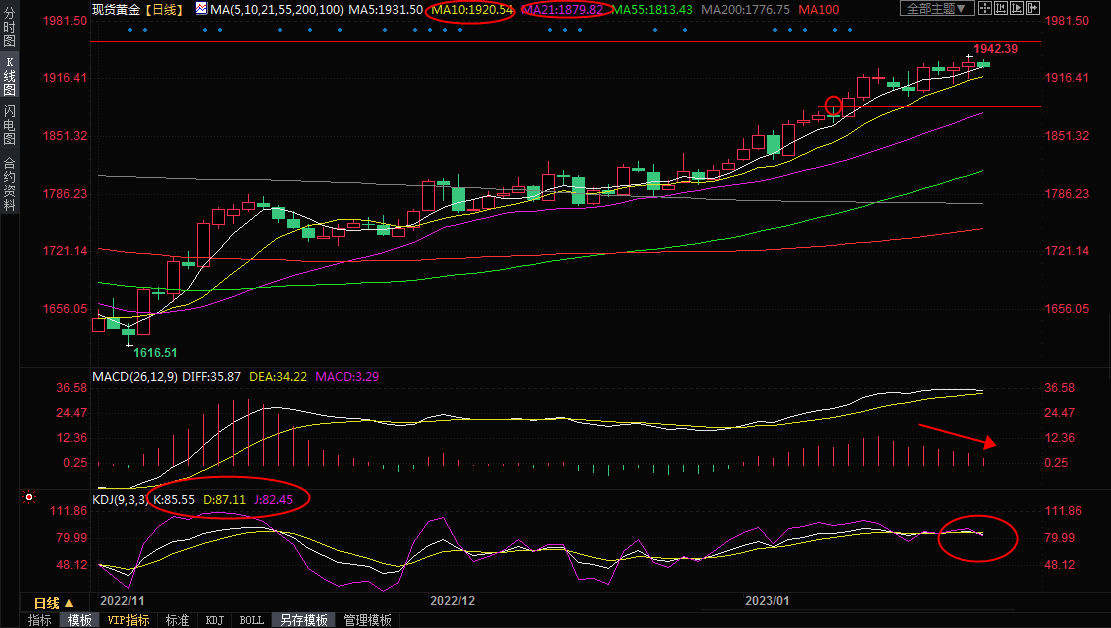This screenshot has height=628, width=1111.
Task: Apply the BOLL template
Action: click(x=251, y=620)
